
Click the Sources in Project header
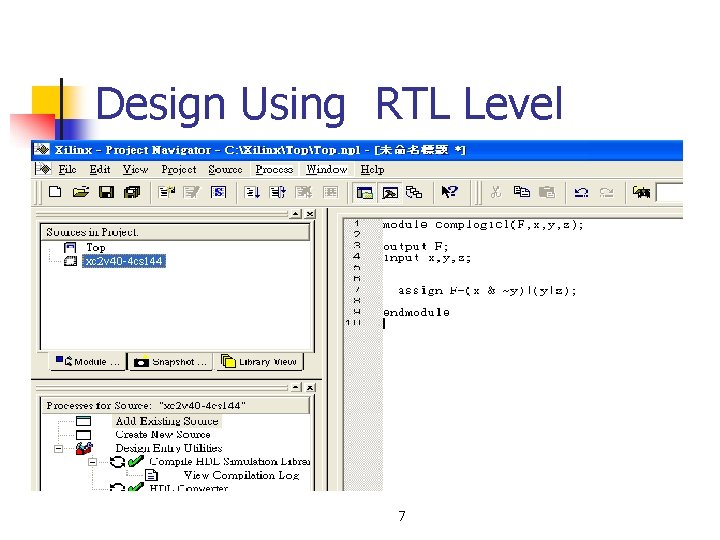click(x=174, y=232)
